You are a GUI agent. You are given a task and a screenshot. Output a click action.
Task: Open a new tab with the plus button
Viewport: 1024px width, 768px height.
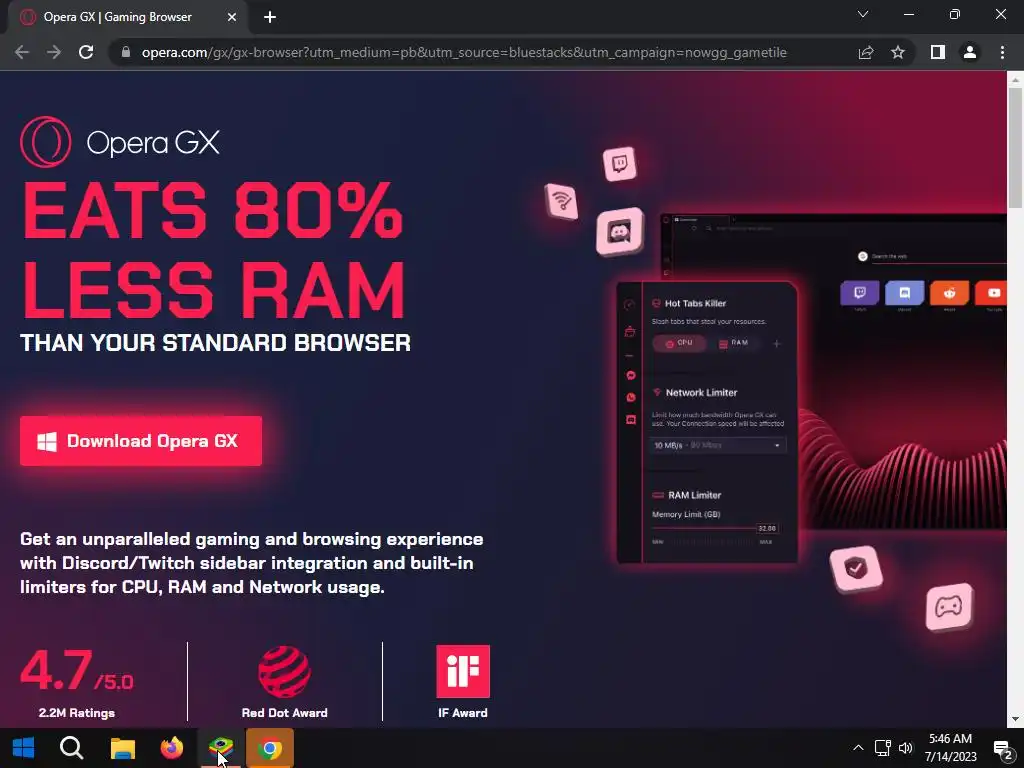point(270,17)
